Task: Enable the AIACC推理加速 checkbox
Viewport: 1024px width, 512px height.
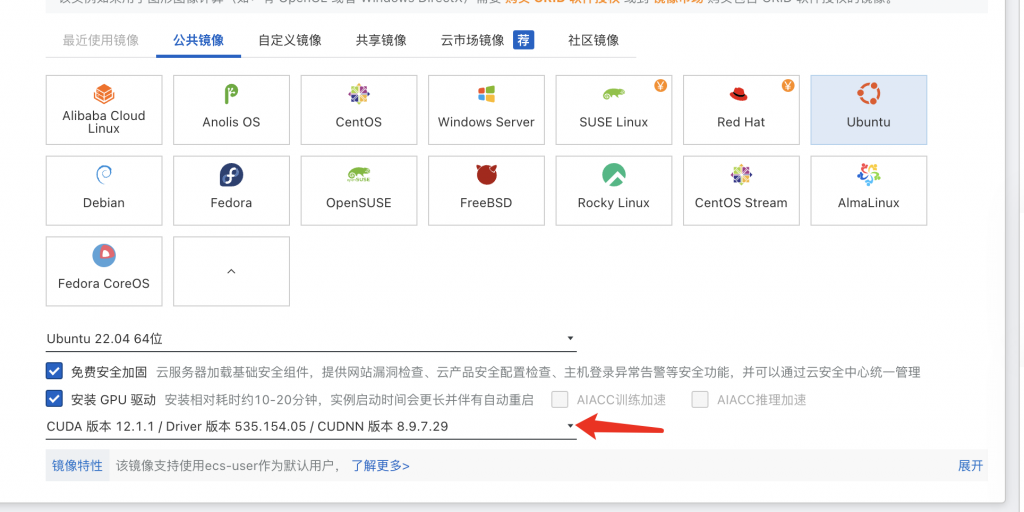Action: 700,399
